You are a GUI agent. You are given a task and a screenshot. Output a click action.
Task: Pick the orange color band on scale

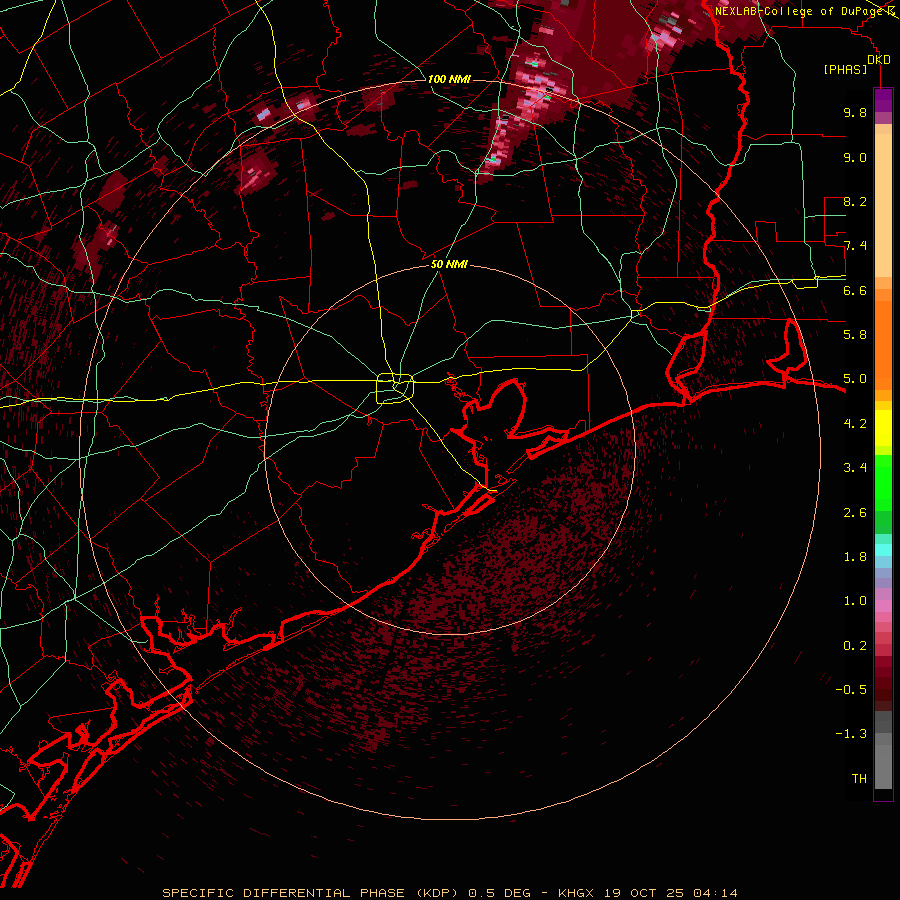pyautogui.click(x=883, y=344)
